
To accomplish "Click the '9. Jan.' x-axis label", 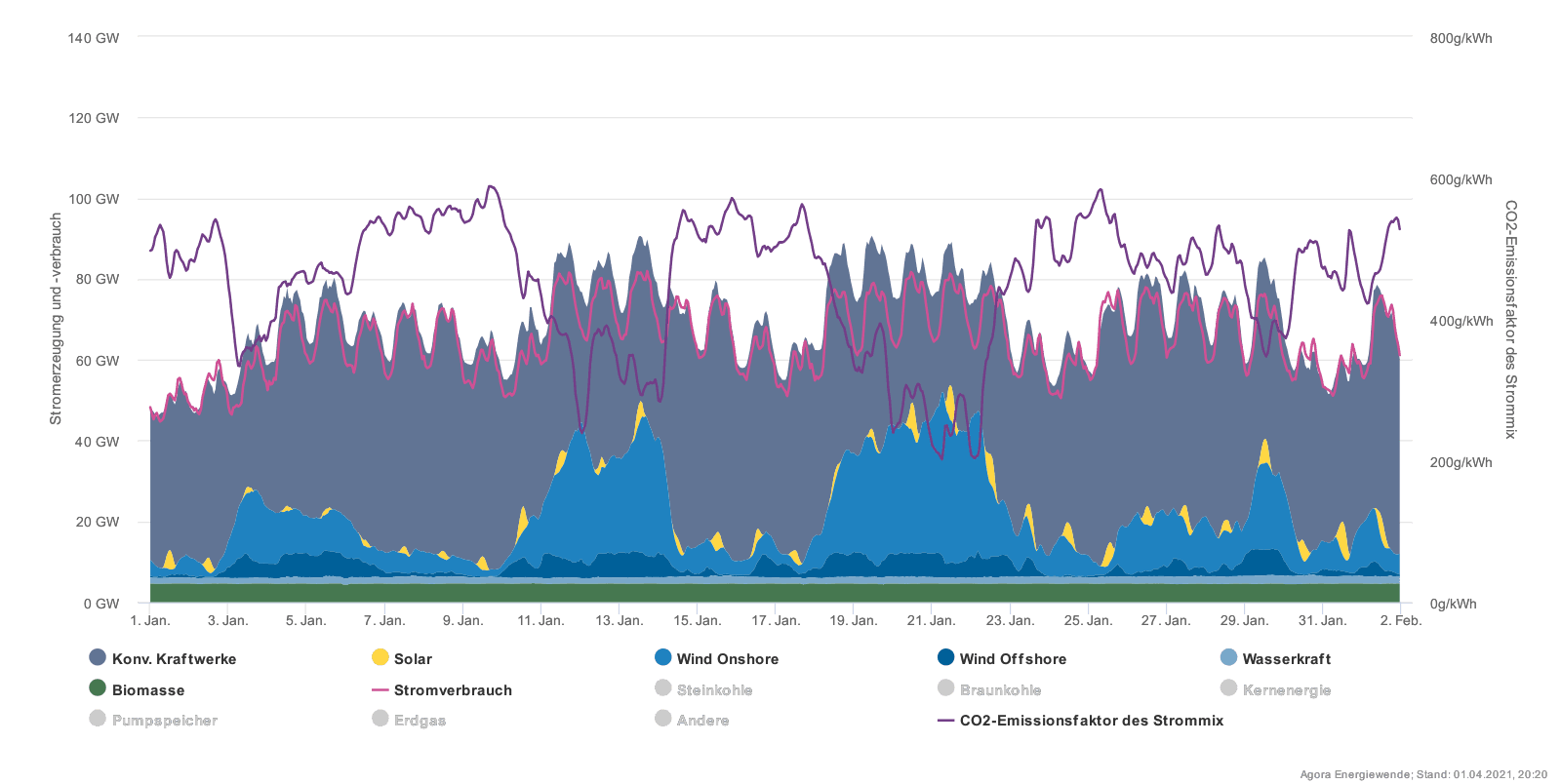I will click(x=462, y=620).
